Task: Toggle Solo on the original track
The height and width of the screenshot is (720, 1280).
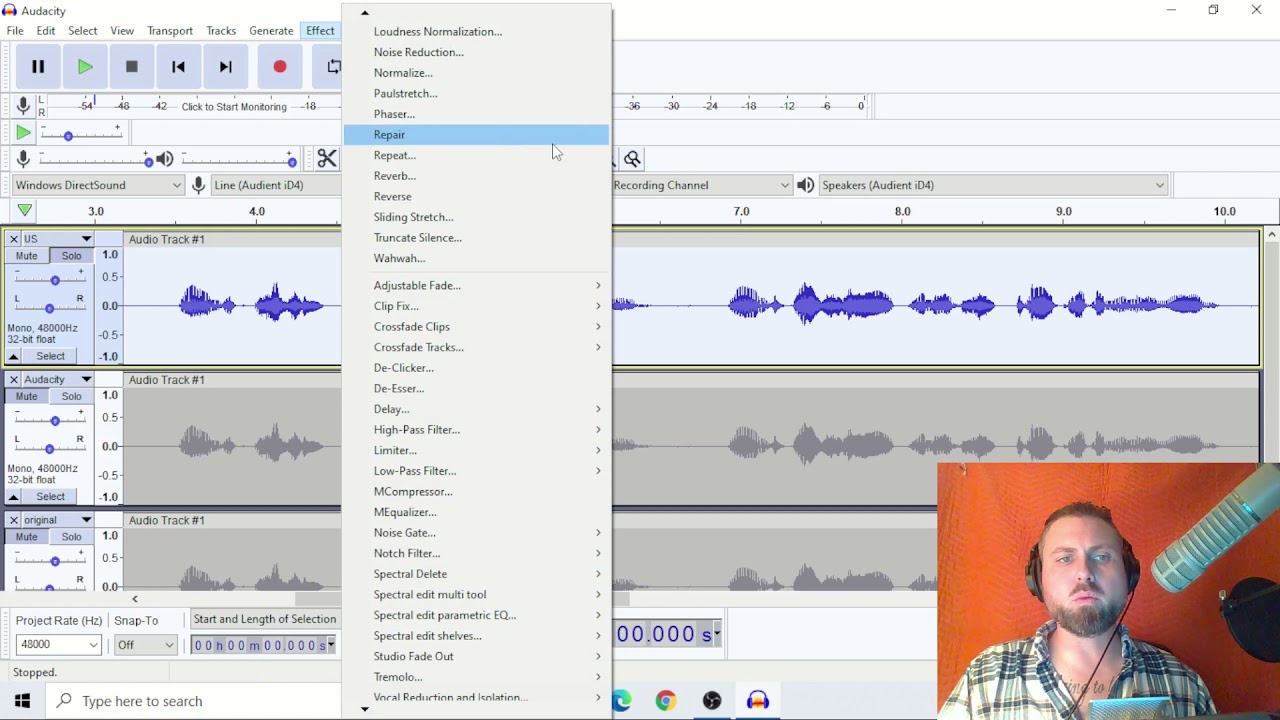Action: pyautogui.click(x=71, y=537)
